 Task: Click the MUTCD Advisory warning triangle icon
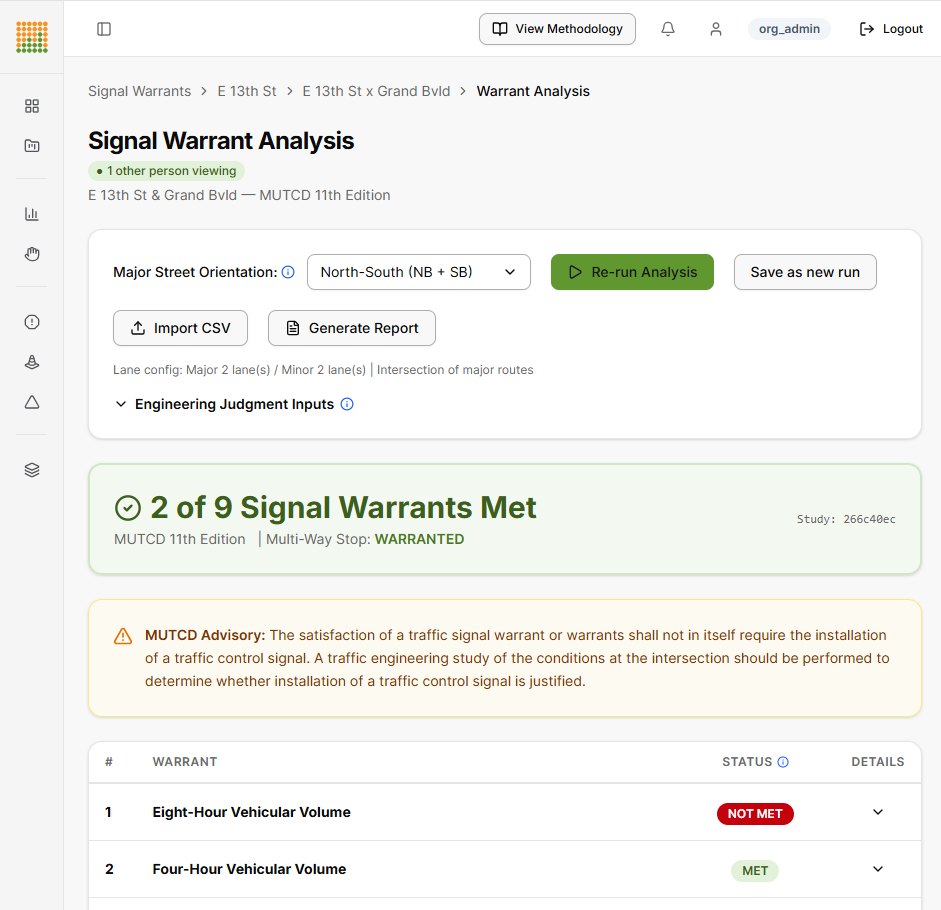[123, 636]
